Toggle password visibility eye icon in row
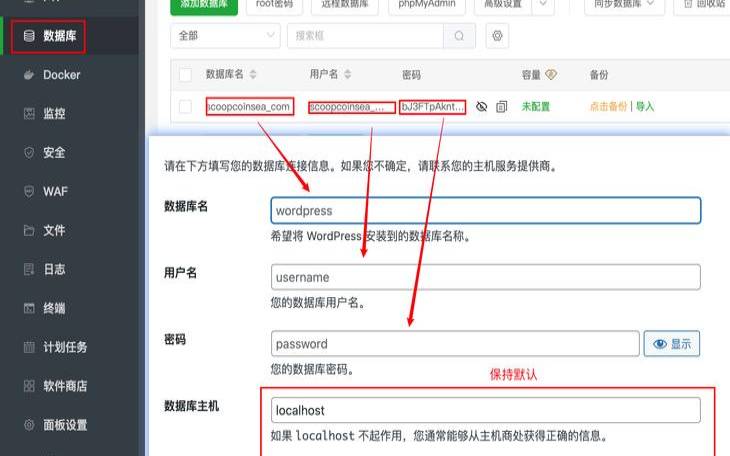 (x=482, y=107)
